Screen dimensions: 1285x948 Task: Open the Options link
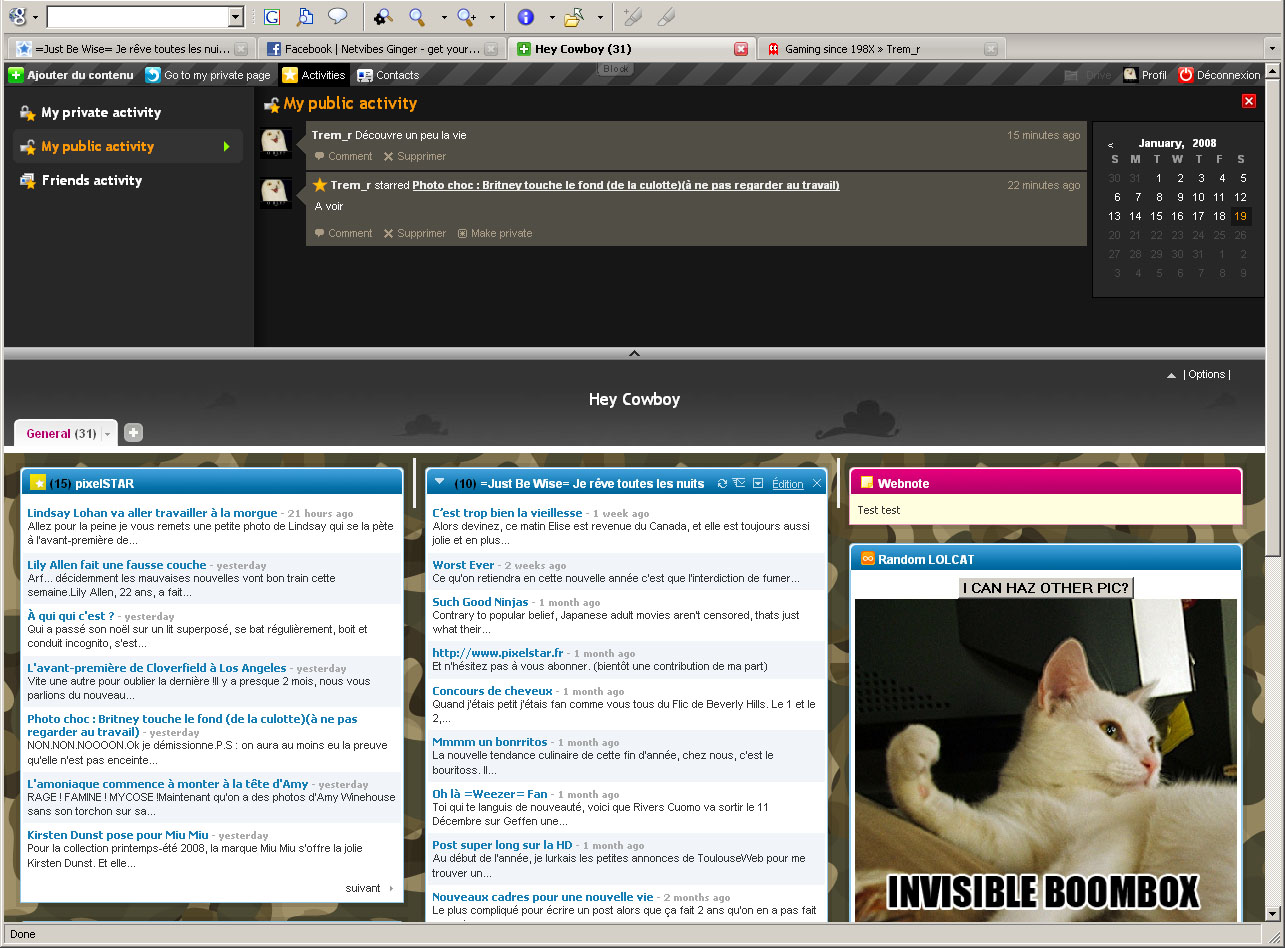[1207, 375]
